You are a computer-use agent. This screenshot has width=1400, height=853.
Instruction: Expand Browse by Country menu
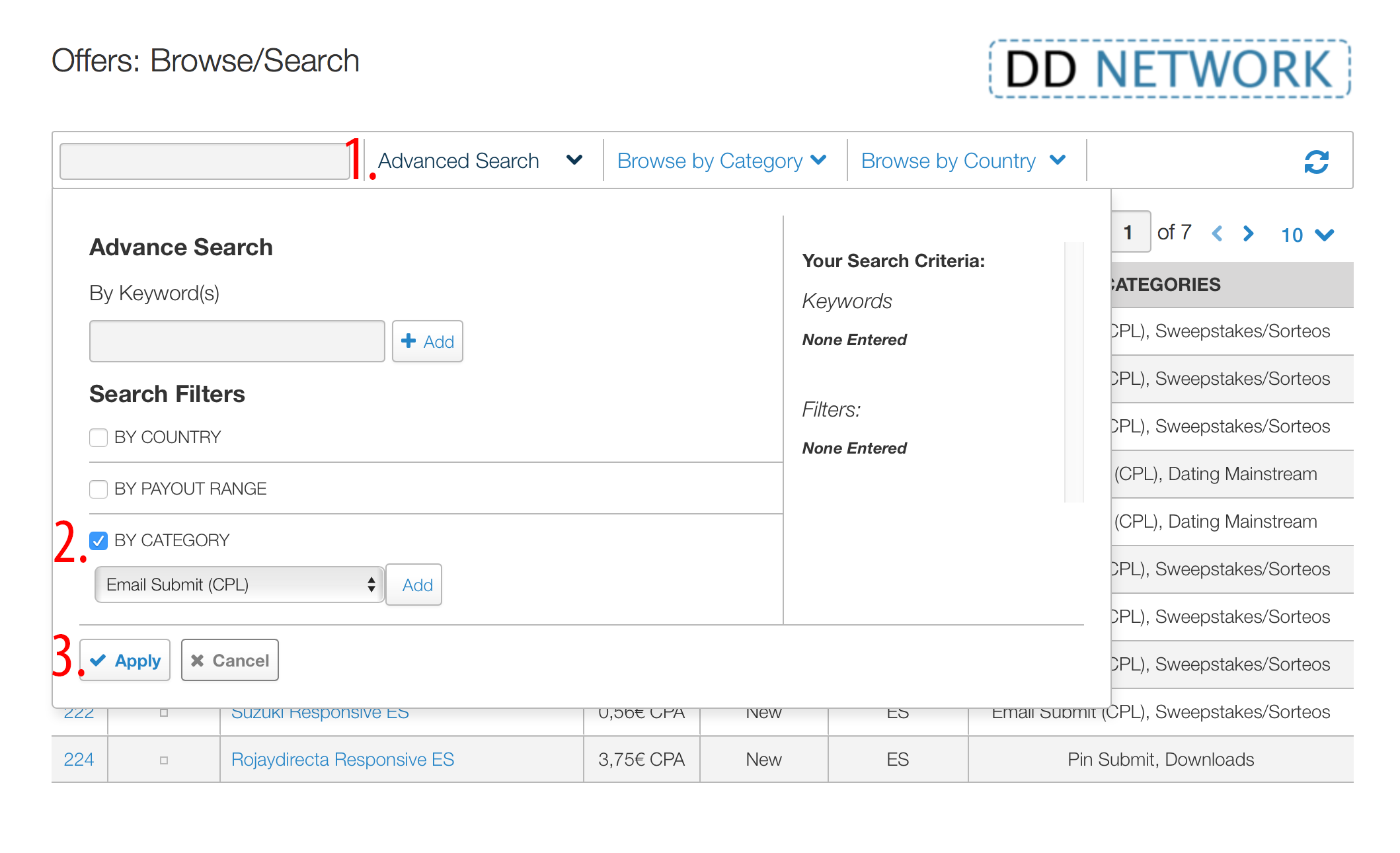point(964,161)
